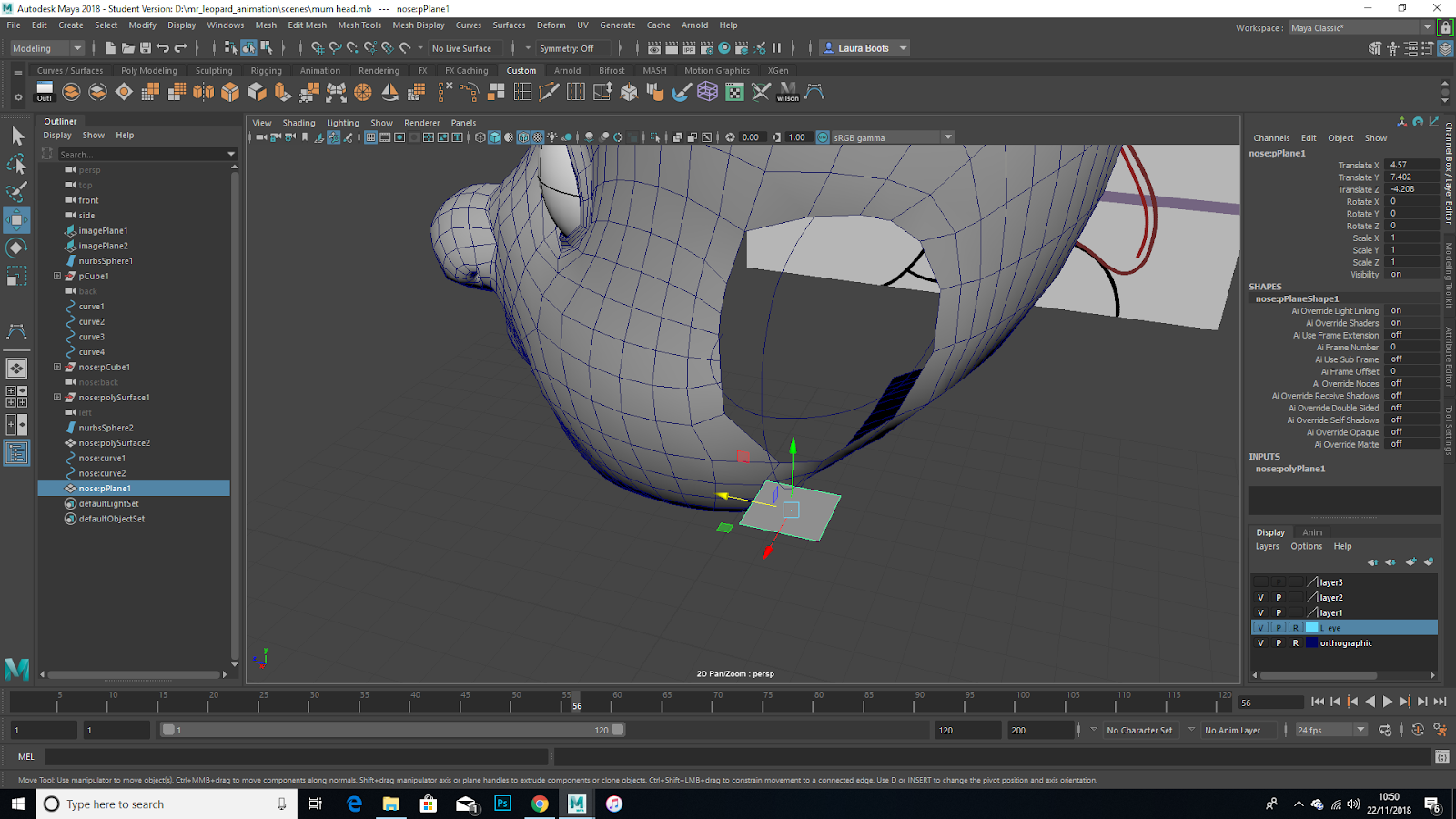Choose the Scale tool in the toolbox
1456x819 pixels.
pos(16,276)
